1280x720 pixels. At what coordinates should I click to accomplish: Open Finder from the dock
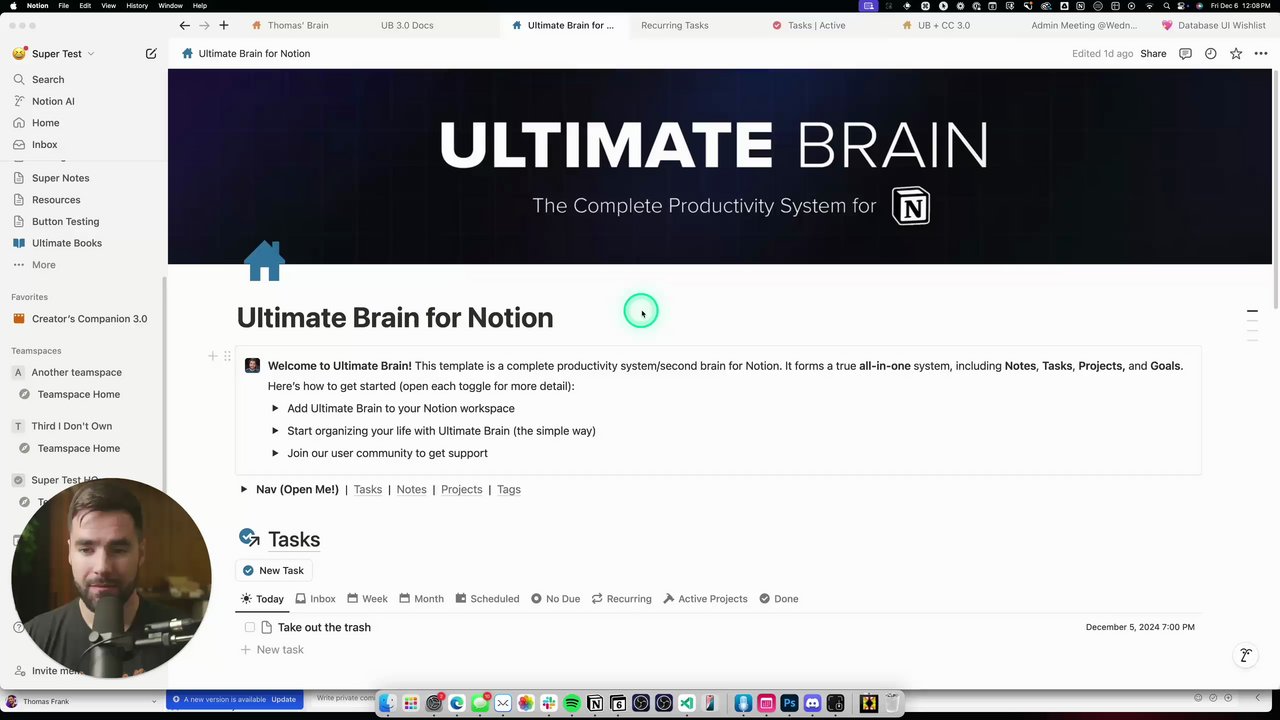point(387,704)
